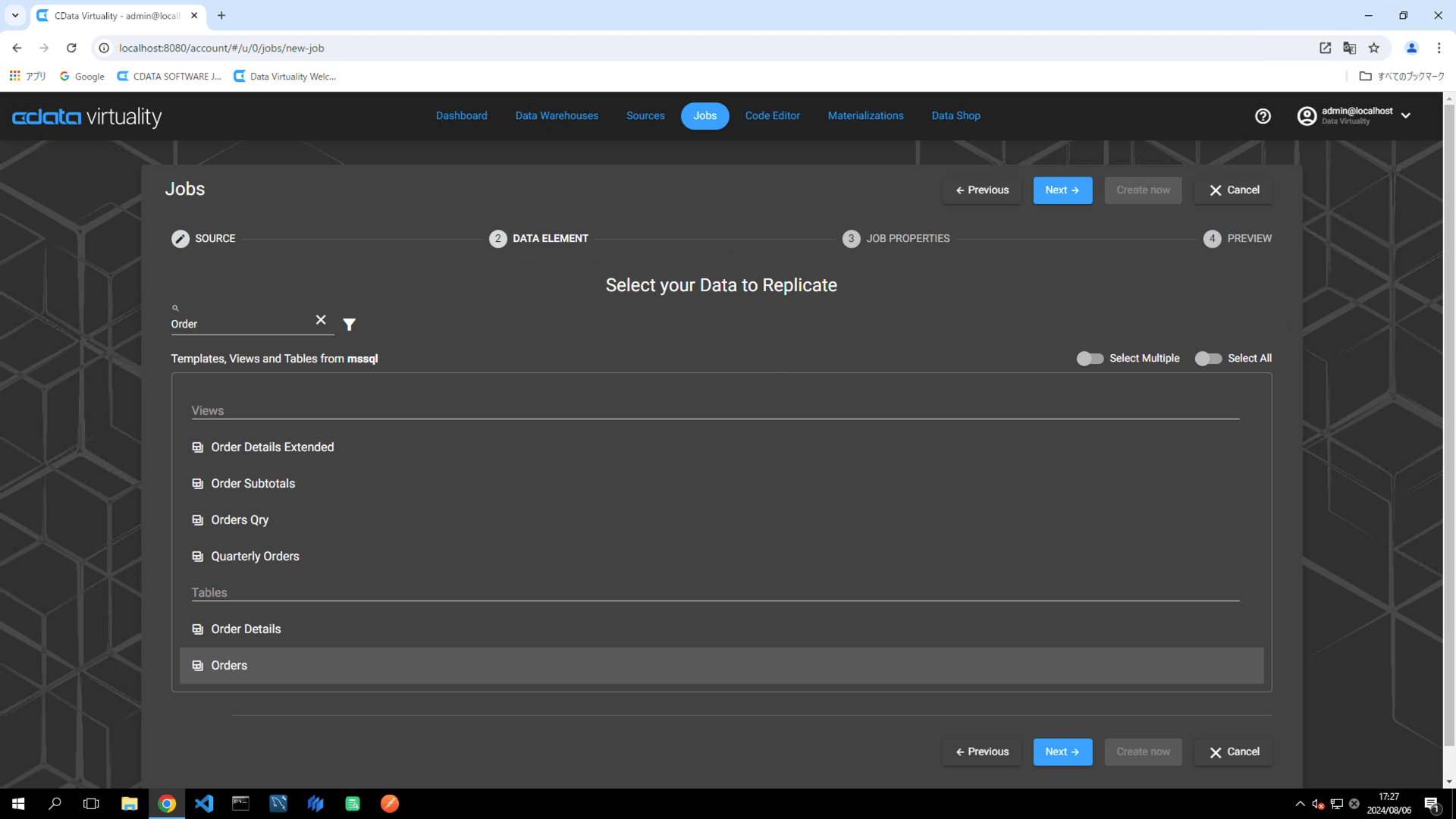
Task: Click the Source step pencil icon
Action: pyautogui.click(x=180, y=239)
